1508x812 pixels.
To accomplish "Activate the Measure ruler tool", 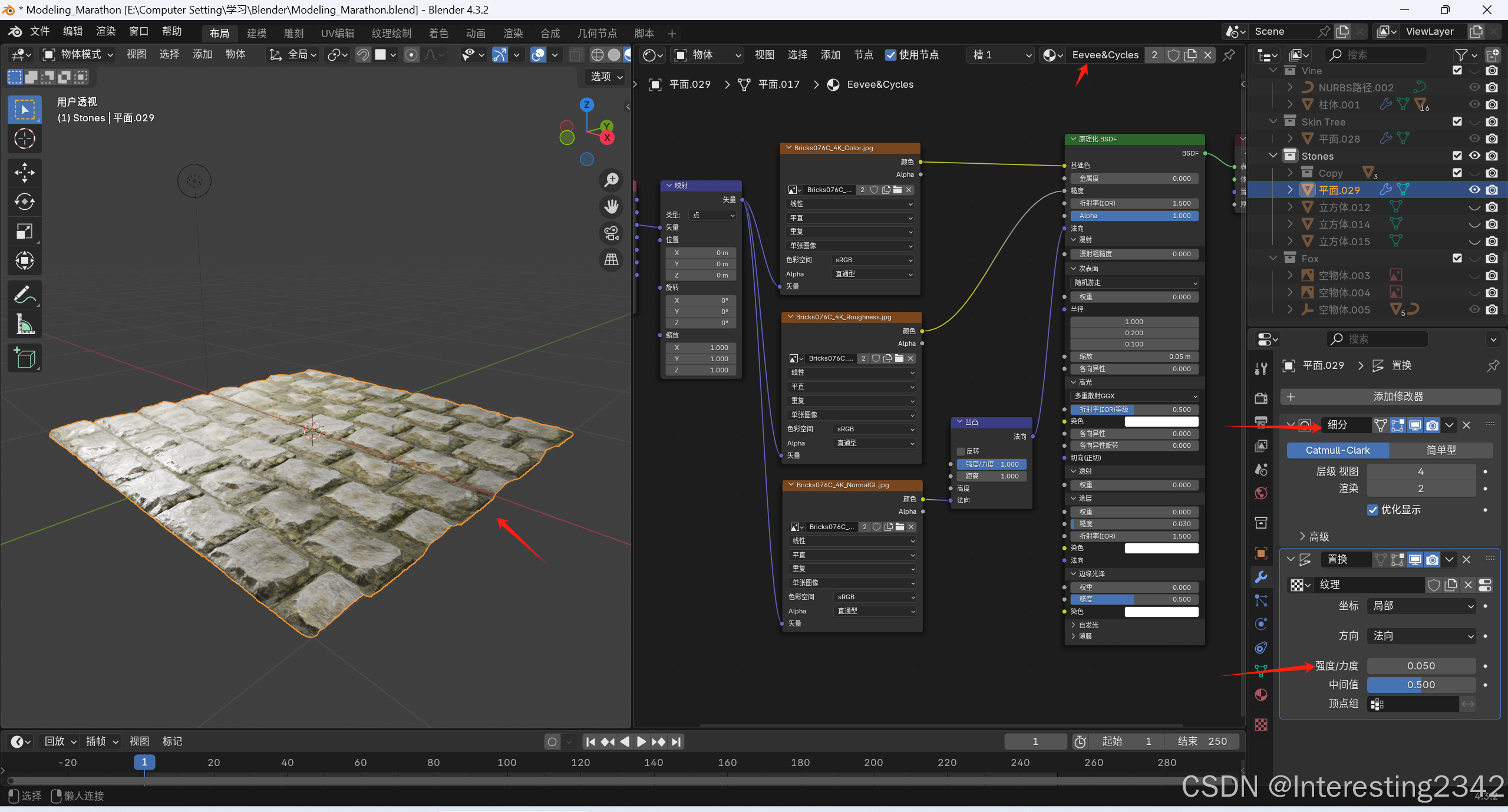I will coord(24,324).
